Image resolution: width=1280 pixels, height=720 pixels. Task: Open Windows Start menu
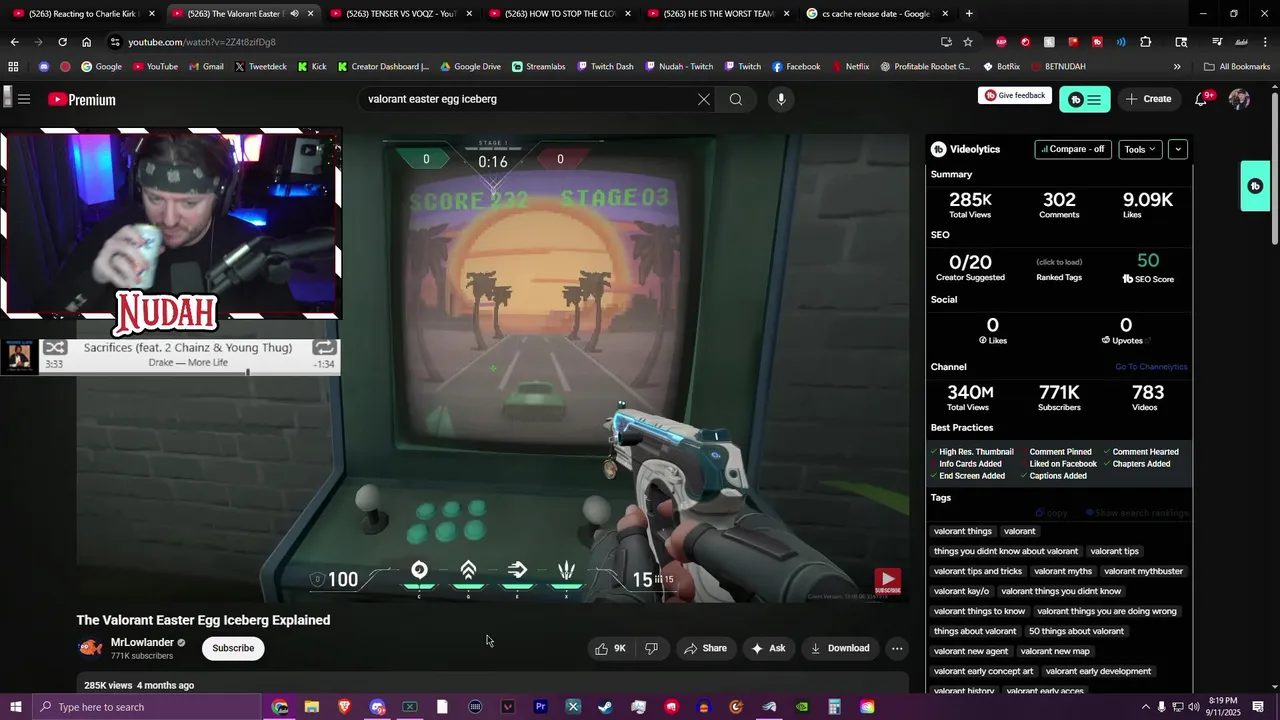click(x=16, y=707)
